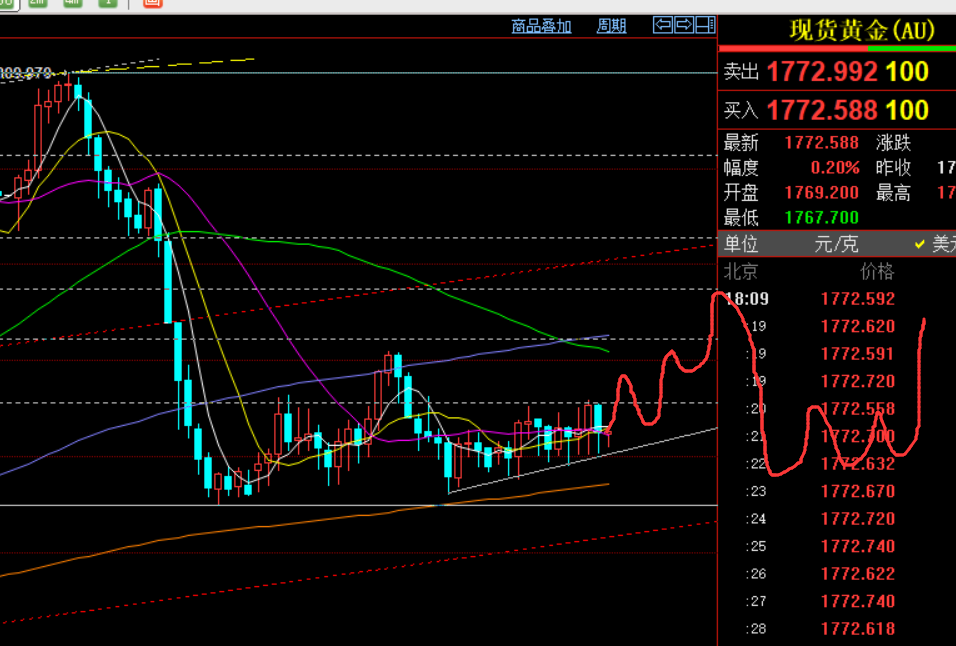This screenshot has height=646, width=956.
Task: Switch unit to 元/克
Action: point(836,244)
